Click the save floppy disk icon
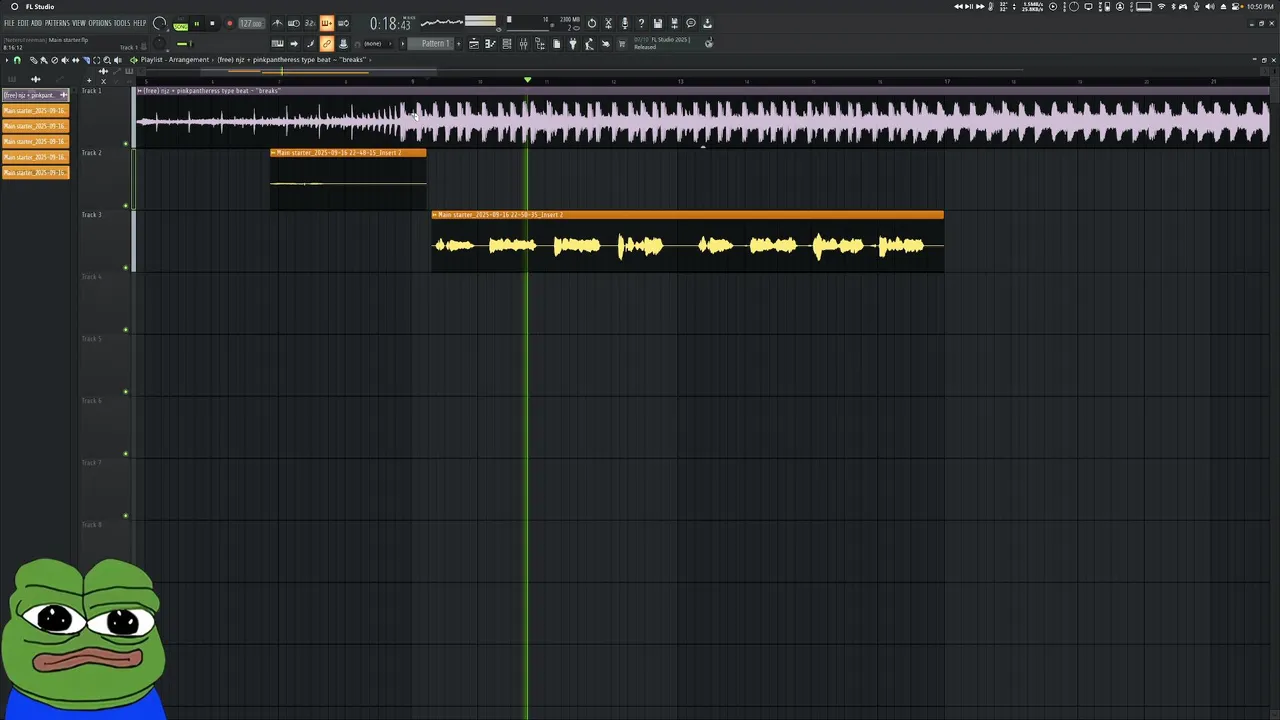 tap(658, 23)
